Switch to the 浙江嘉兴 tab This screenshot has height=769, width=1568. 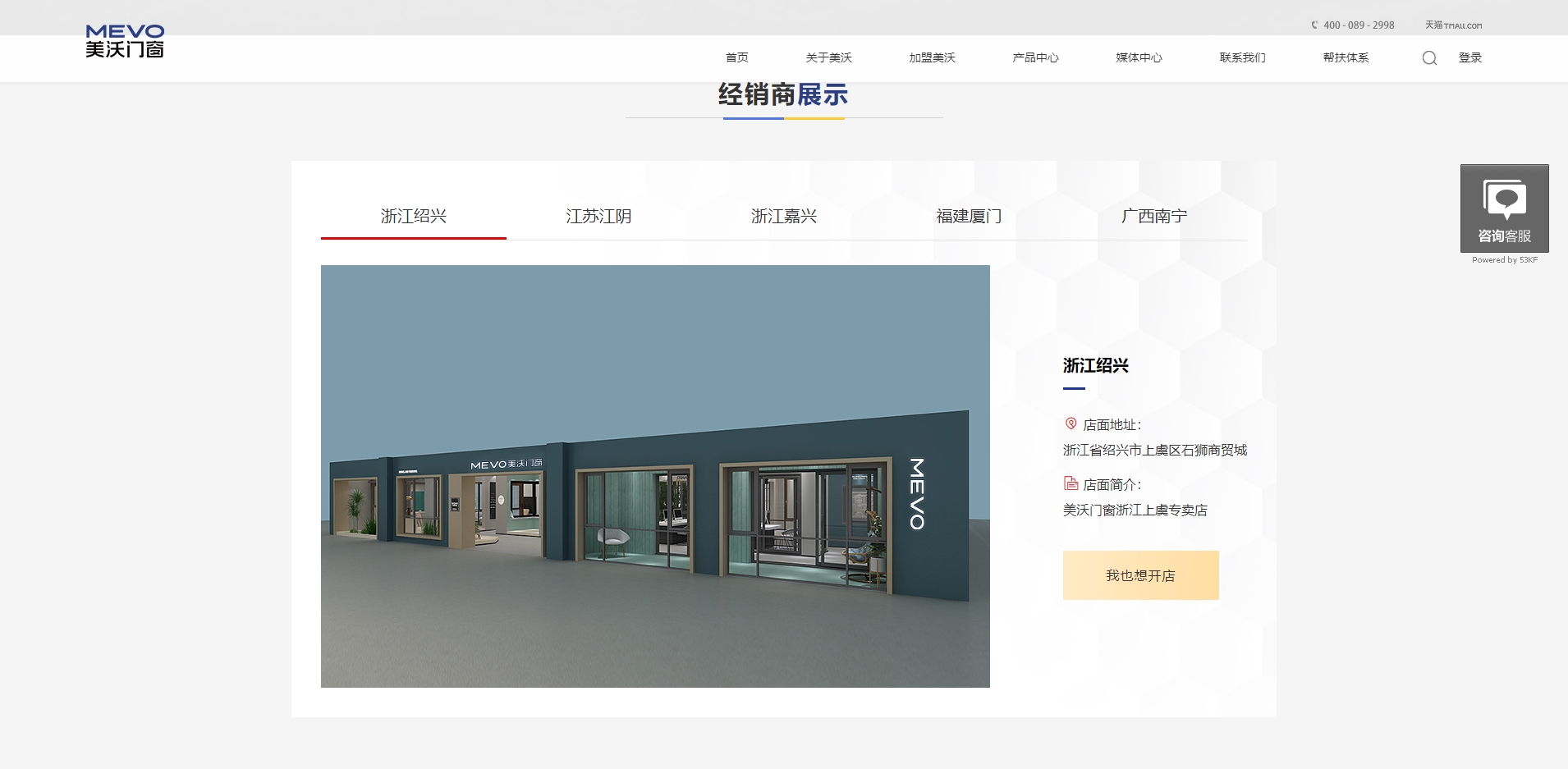[784, 216]
